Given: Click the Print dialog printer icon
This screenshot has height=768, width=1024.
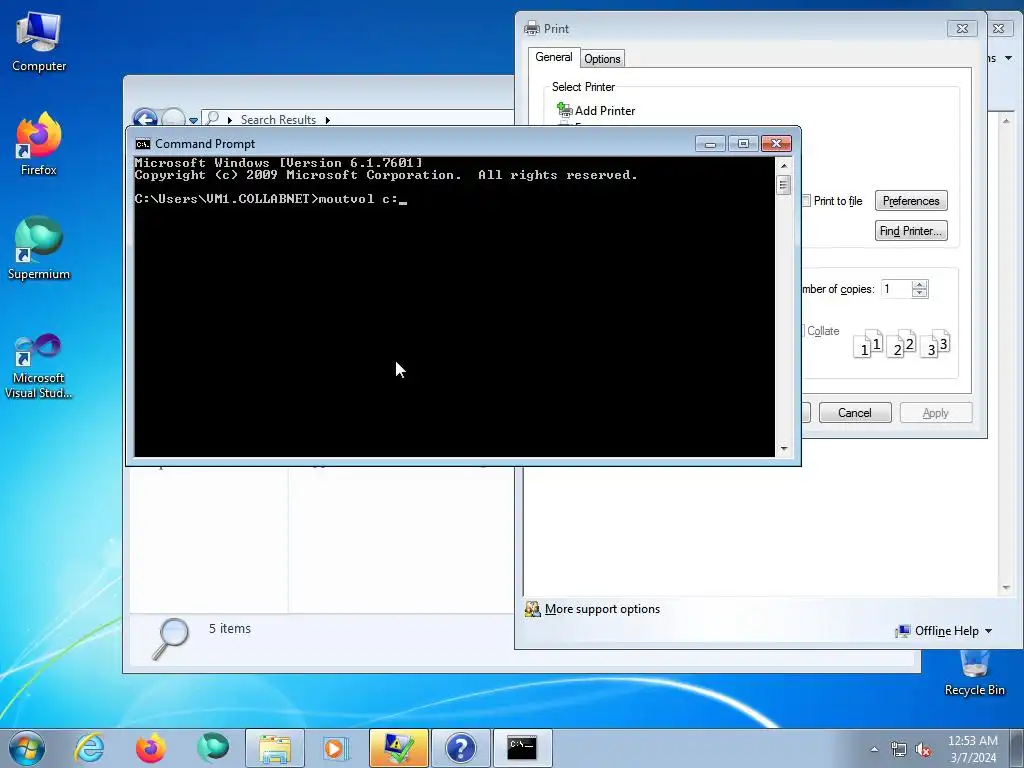Looking at the screenshot, I should coord(532,28).
